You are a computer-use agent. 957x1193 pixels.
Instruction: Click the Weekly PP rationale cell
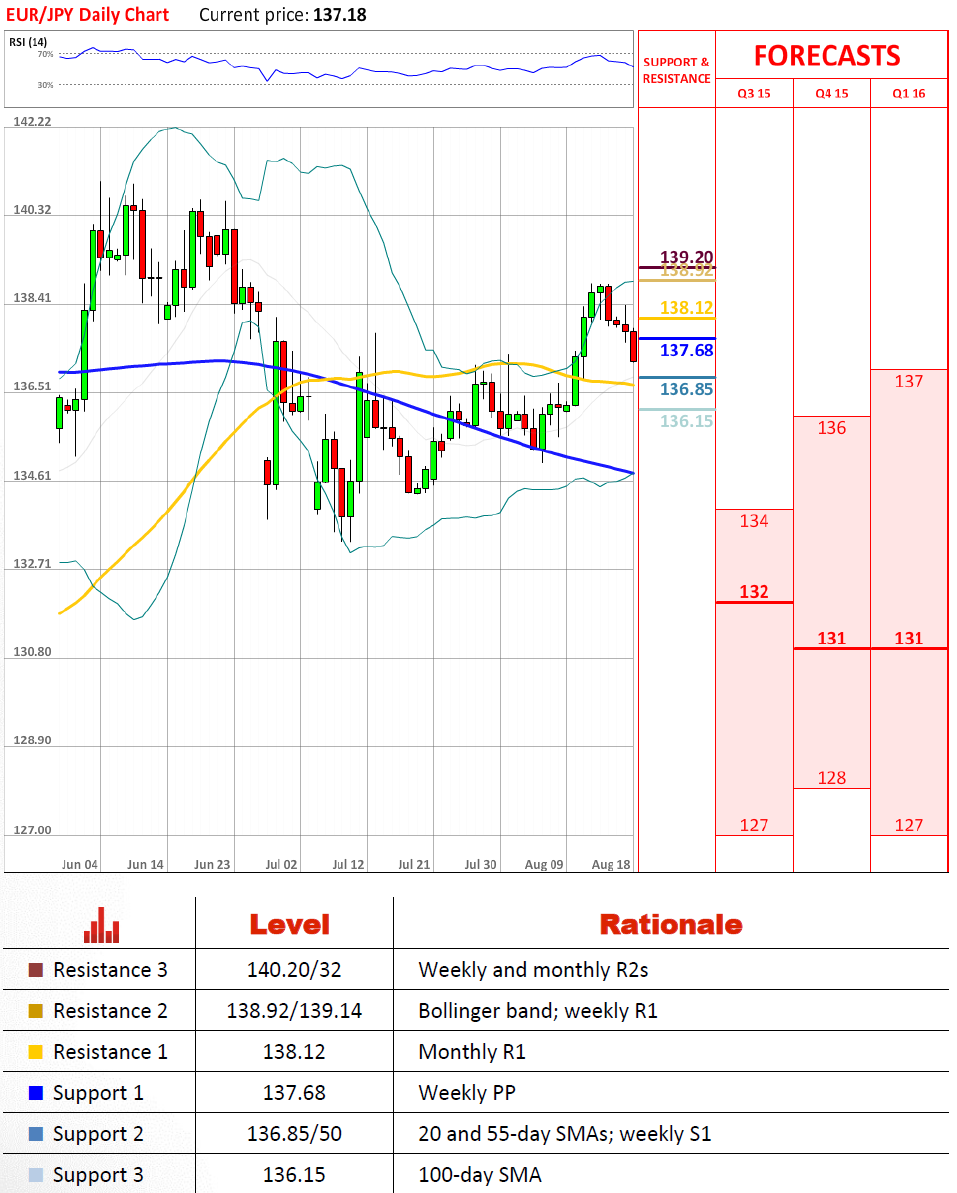467,1093
